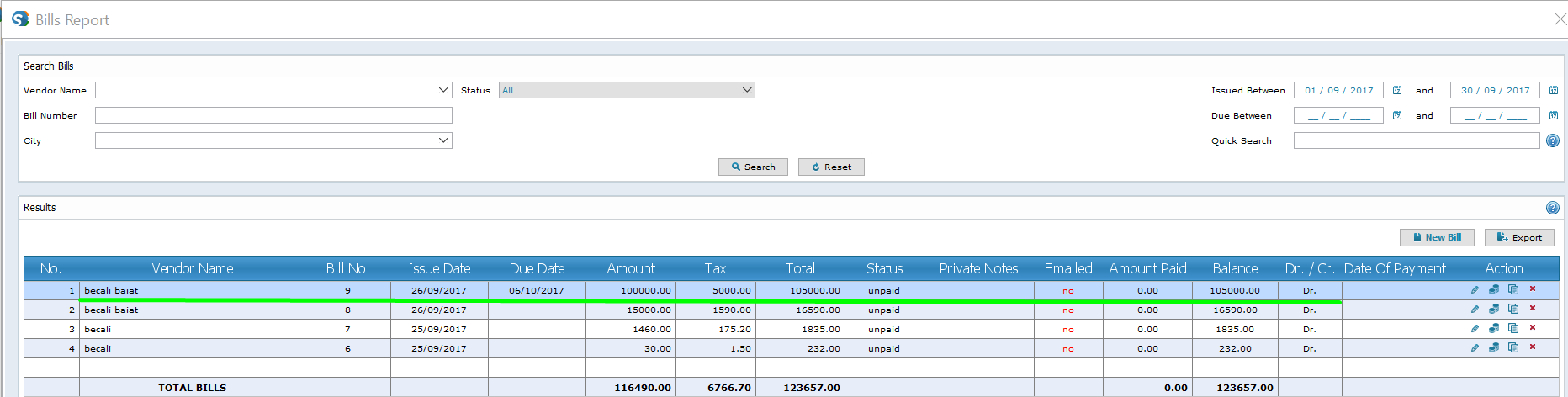Expand the City dropdown
The height and width of the screenshot is (397, 1568).
tap(443, 140)
